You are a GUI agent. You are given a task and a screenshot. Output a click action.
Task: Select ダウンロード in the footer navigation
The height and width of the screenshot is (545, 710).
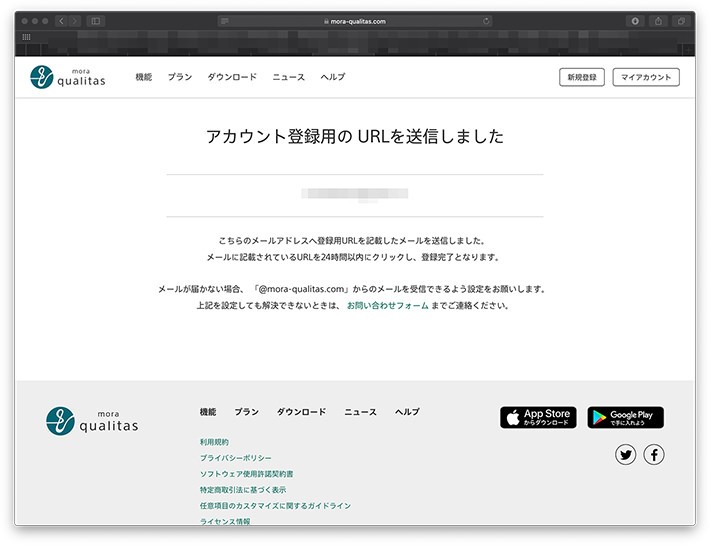point(301,412)
